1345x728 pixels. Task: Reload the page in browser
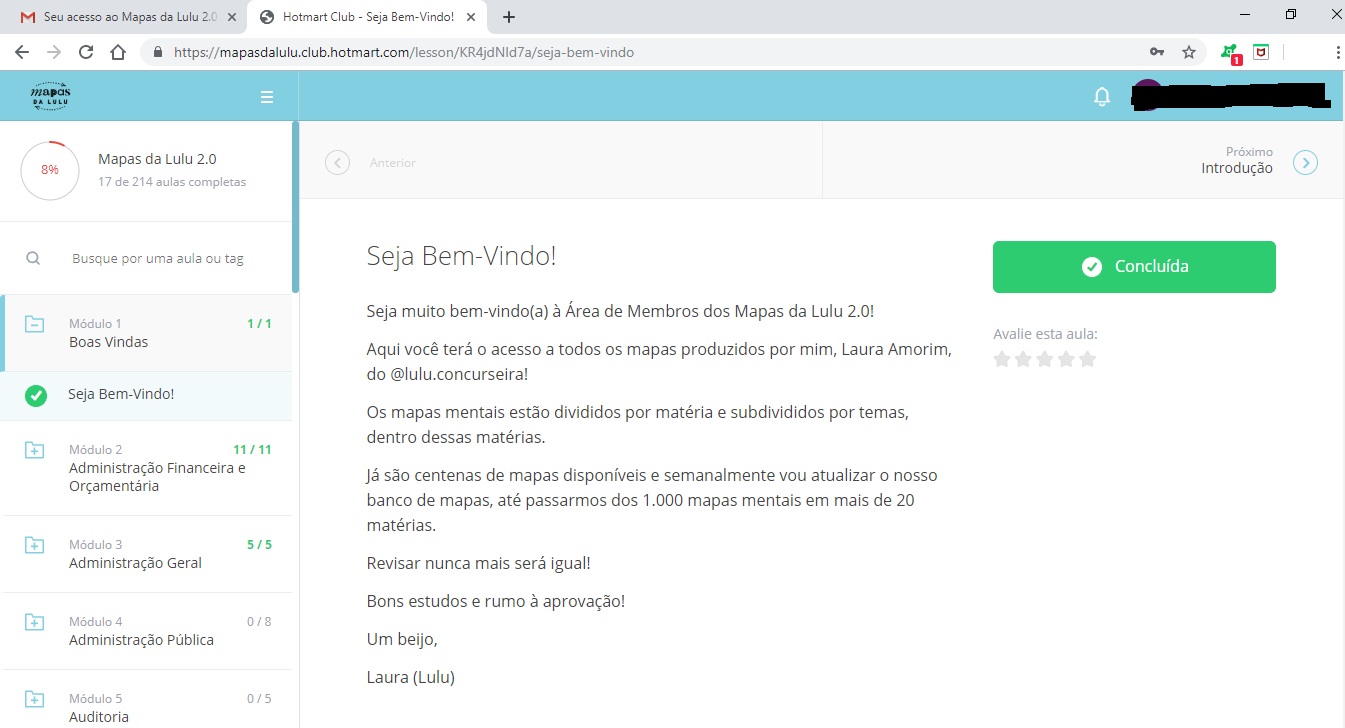86,52
